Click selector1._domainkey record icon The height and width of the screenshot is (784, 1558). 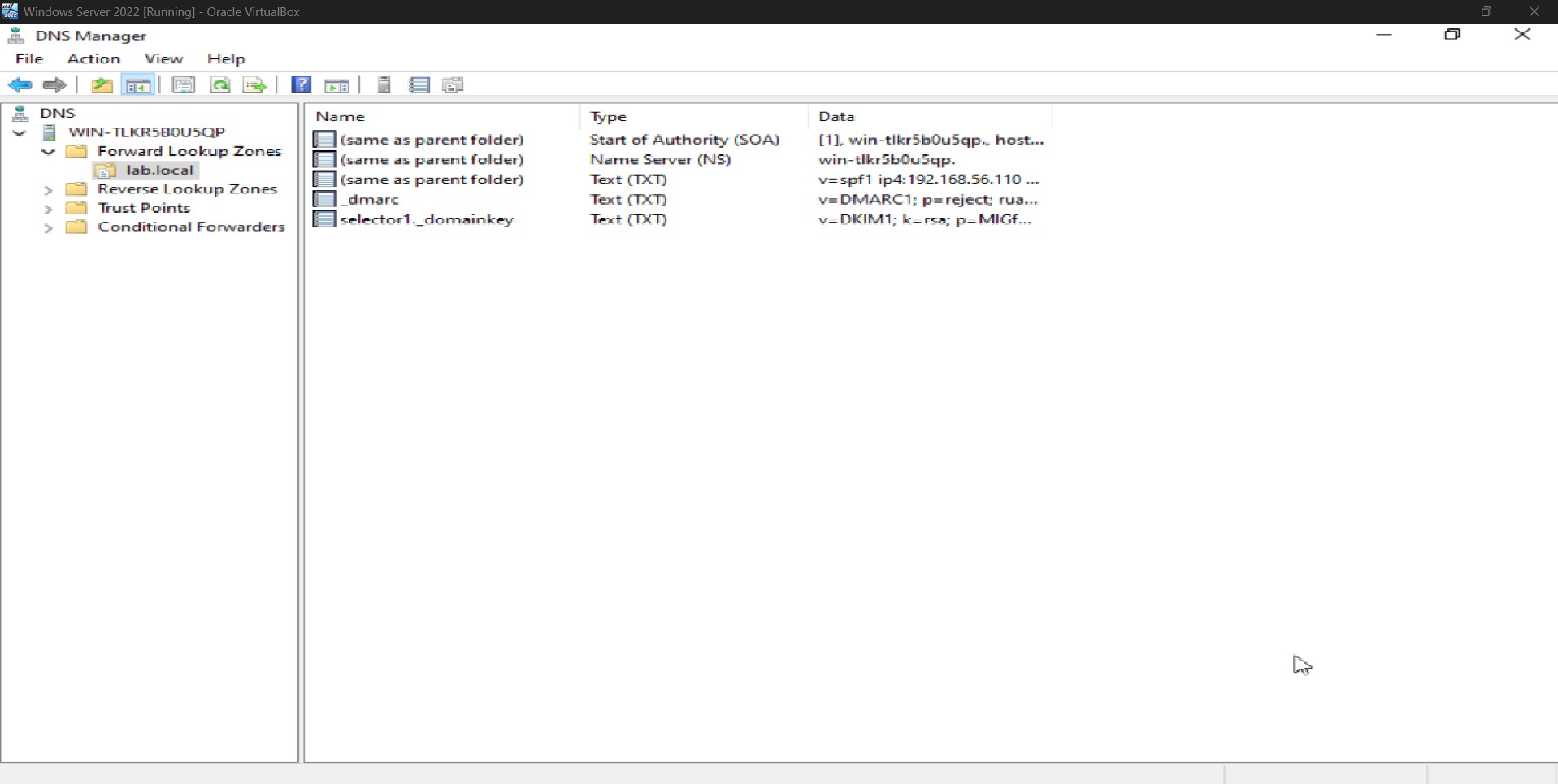324,219
